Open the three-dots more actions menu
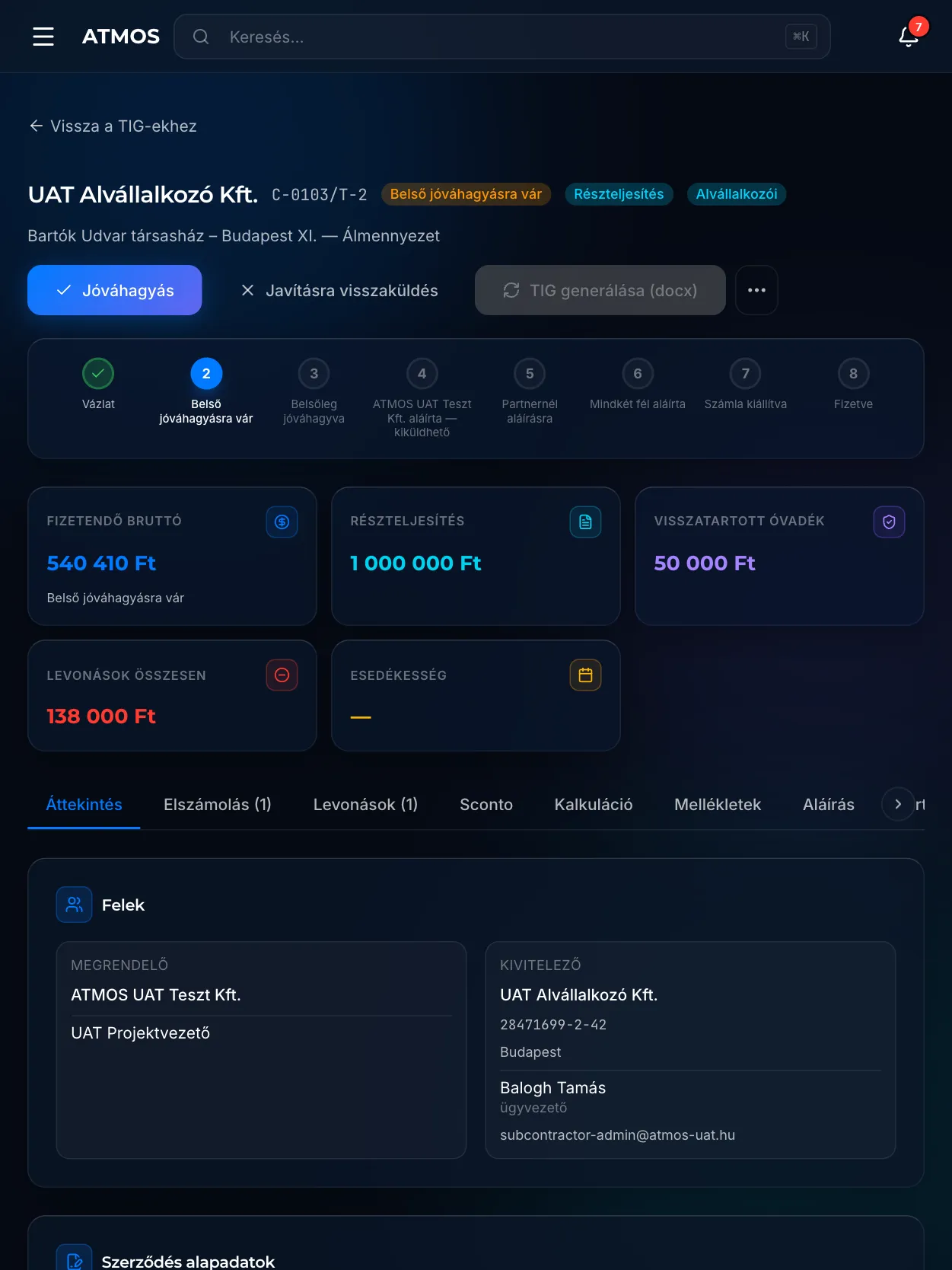 (756, 290)
